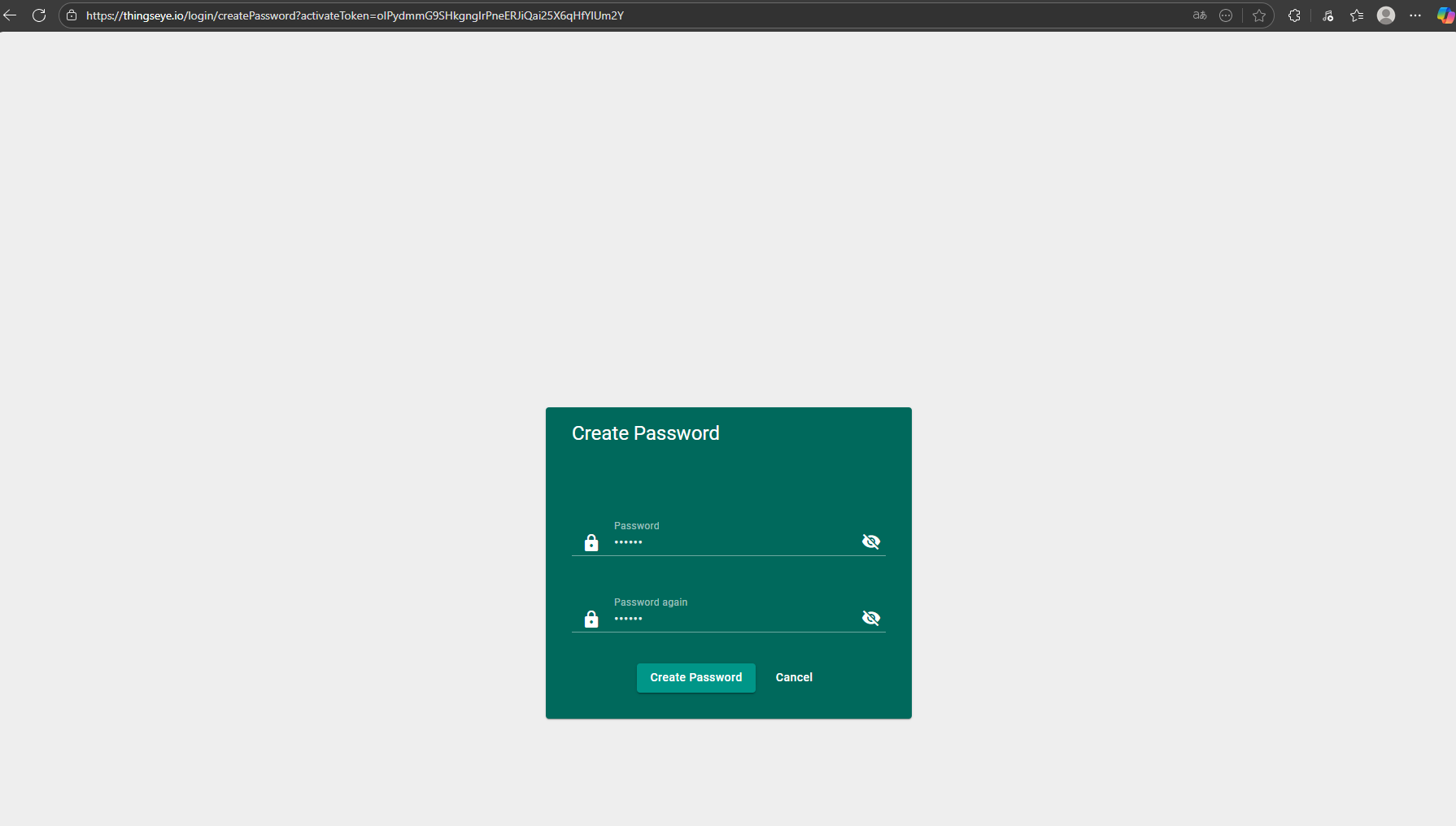Show the Password field characters
Screen dimensions: 1456x826
[x=870, y=541]
